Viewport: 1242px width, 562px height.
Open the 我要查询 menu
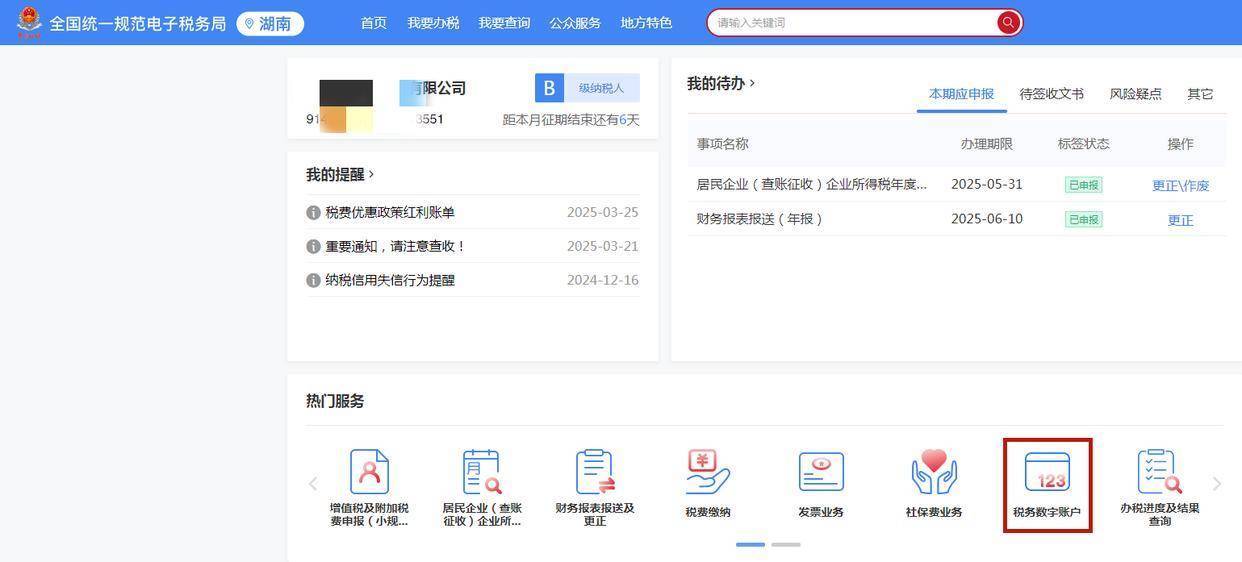pos(504,22)
